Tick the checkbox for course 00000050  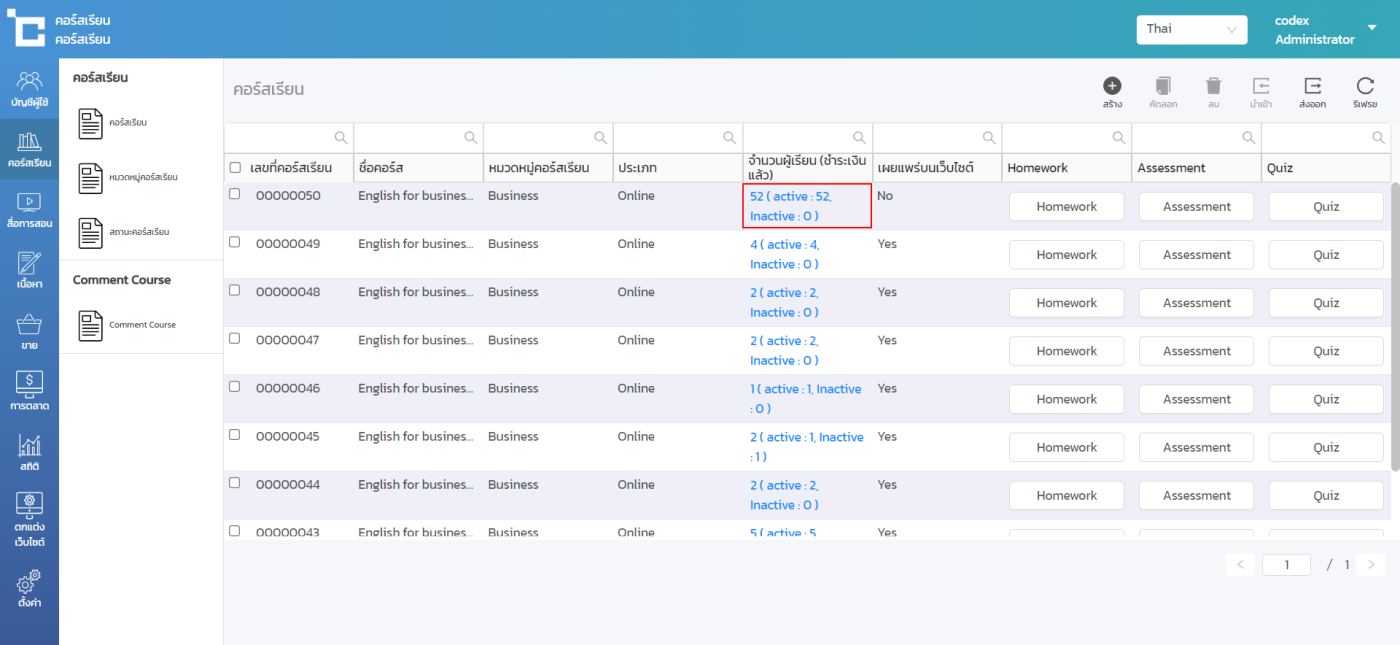[235, 194]
